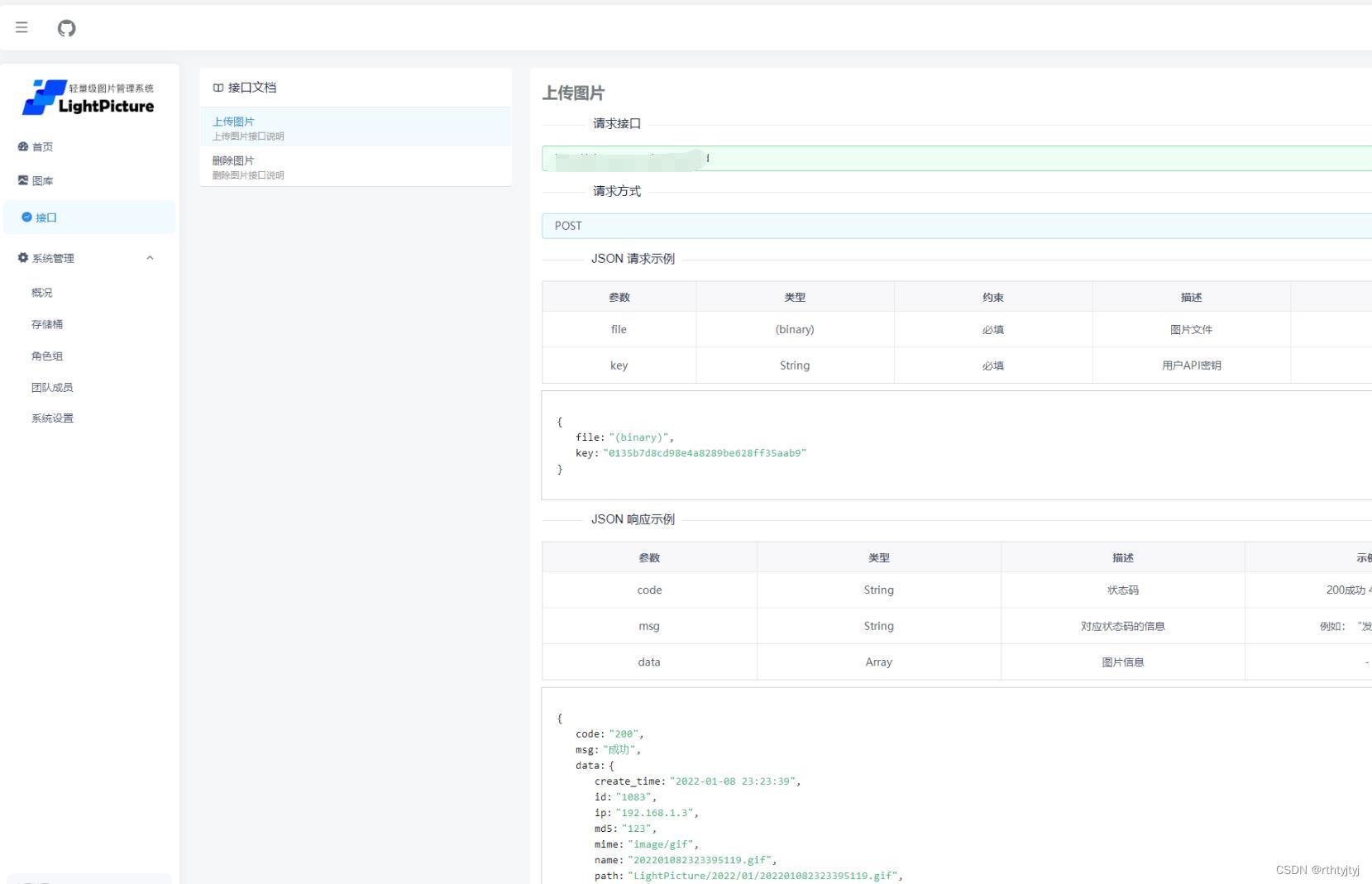Screen dimensions: 1372x884
Task: Click the 首页 dashboard icon
Action: (x=23, y=146)
